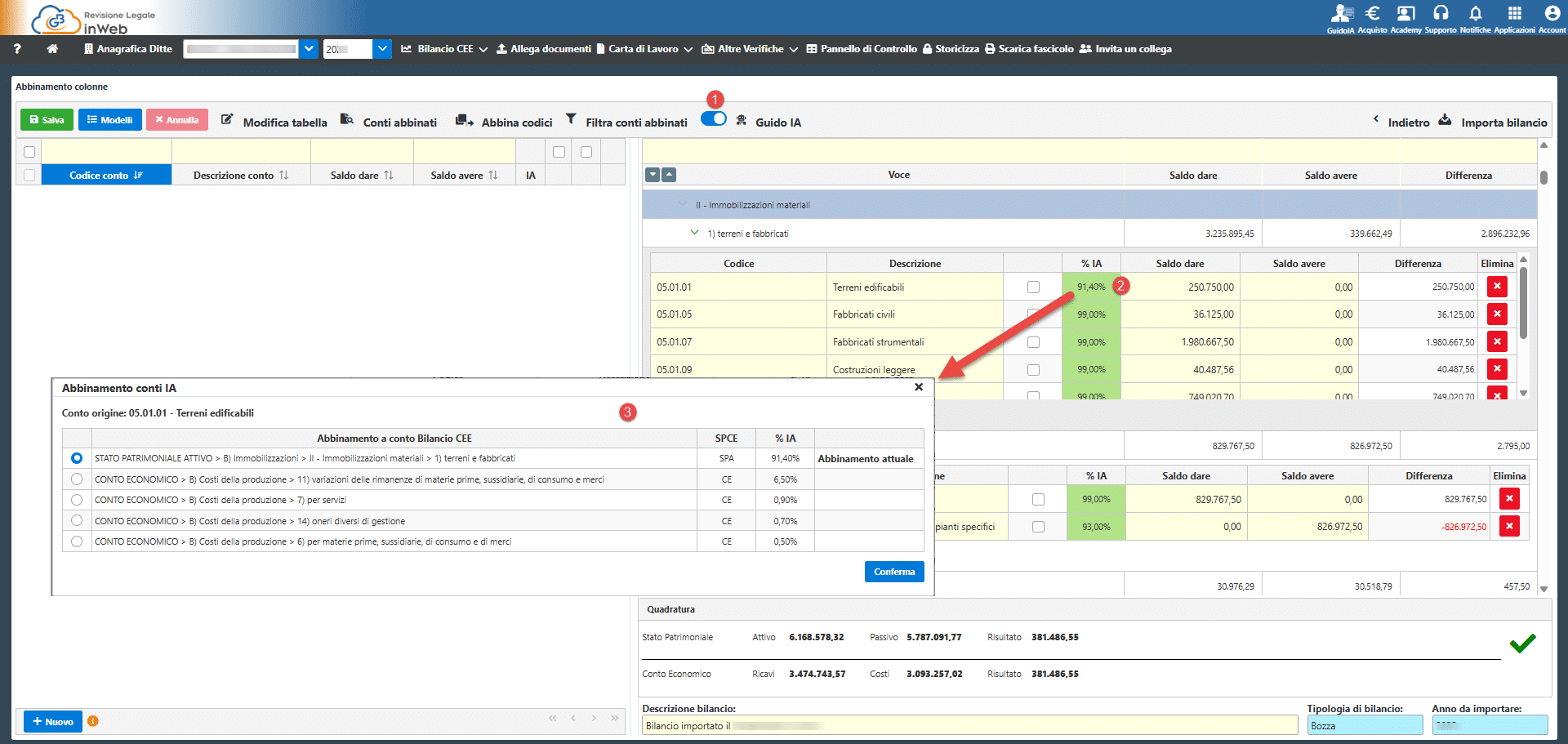Select the 11) variazioni delle rimanenze radio option
1568x744 pixels.
77,479
